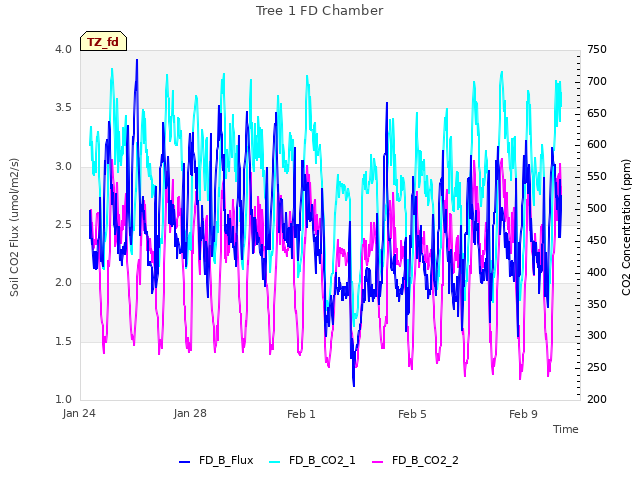The image size is (640, 480).
Task: Toggle the FD_B_Flux legend entry
Action: (x=216, y=461)
